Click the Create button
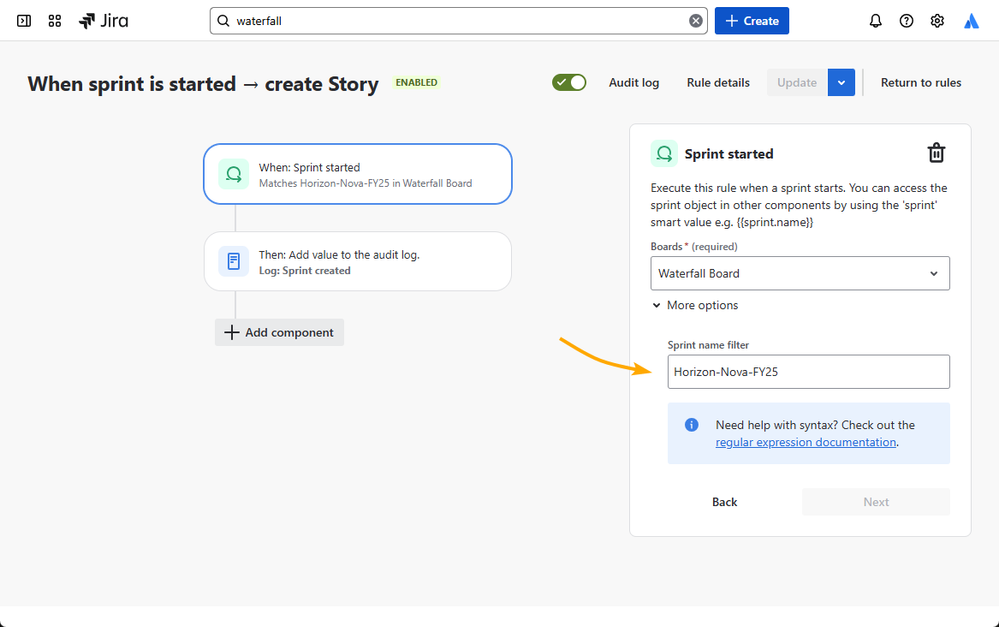Image resolution: width=999 pixels, height=627 pixels. pyautogui.click(x=752, y=21)
